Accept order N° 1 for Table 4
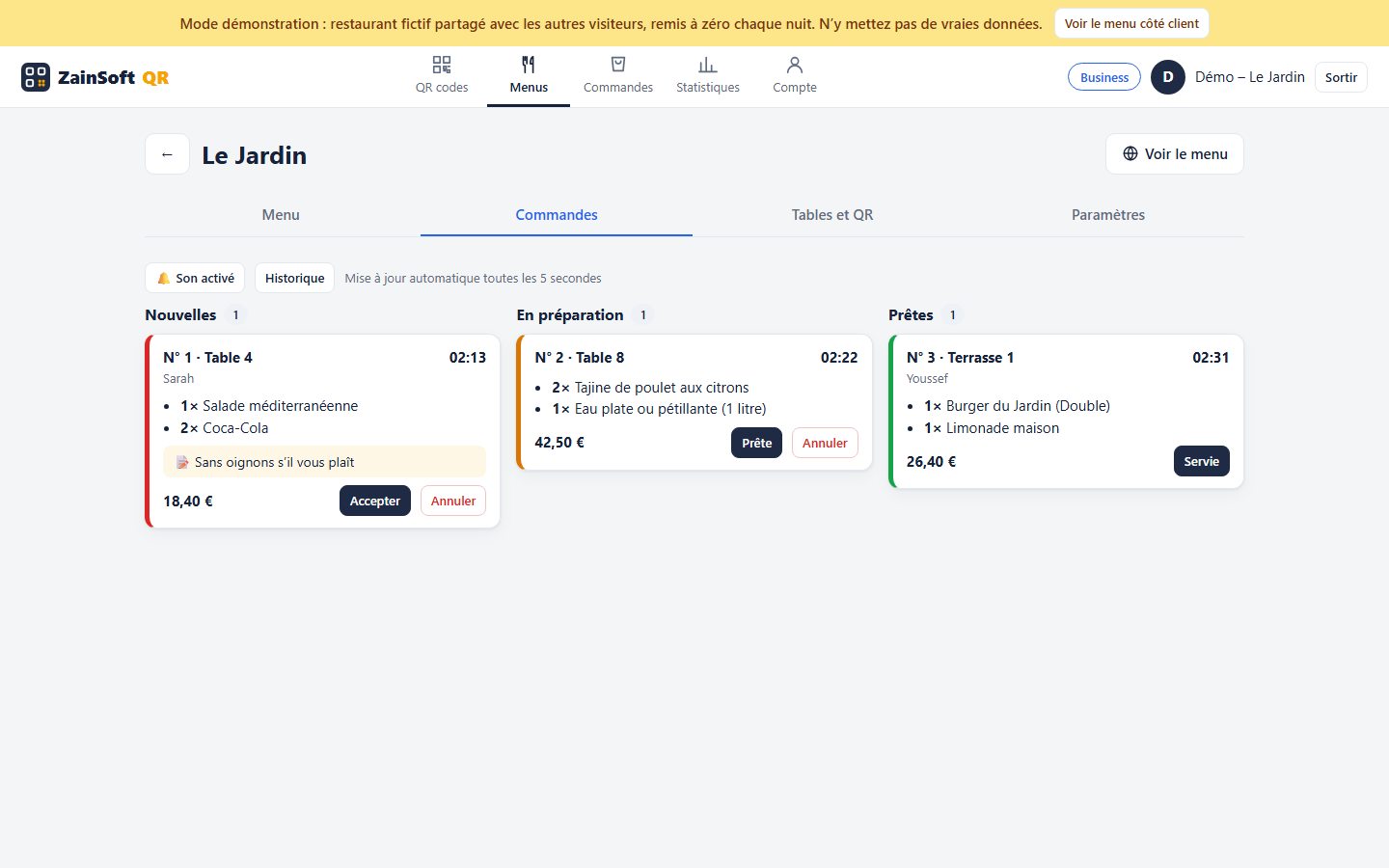The height and width of the screenshot is (868, 1389). click(x=375, y=501)
